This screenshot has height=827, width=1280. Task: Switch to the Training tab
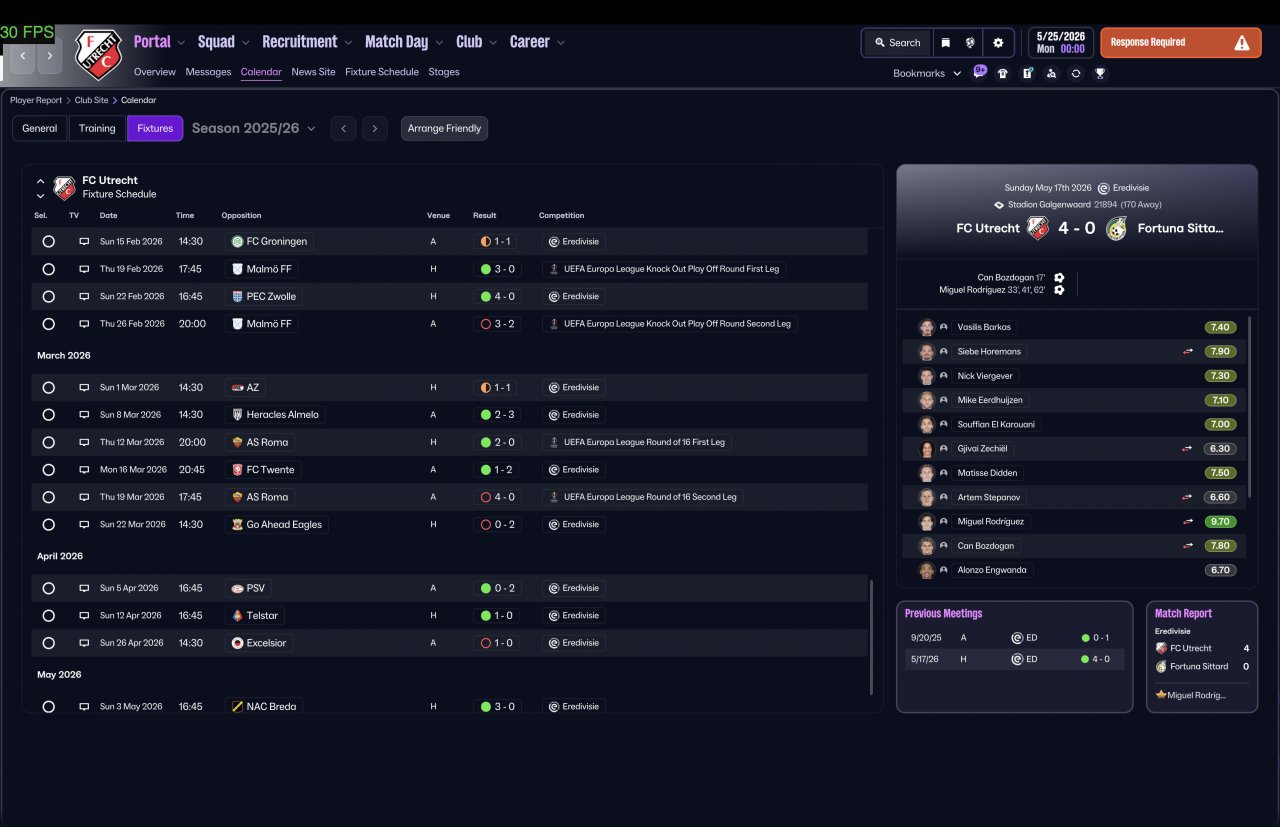[97, 128]
